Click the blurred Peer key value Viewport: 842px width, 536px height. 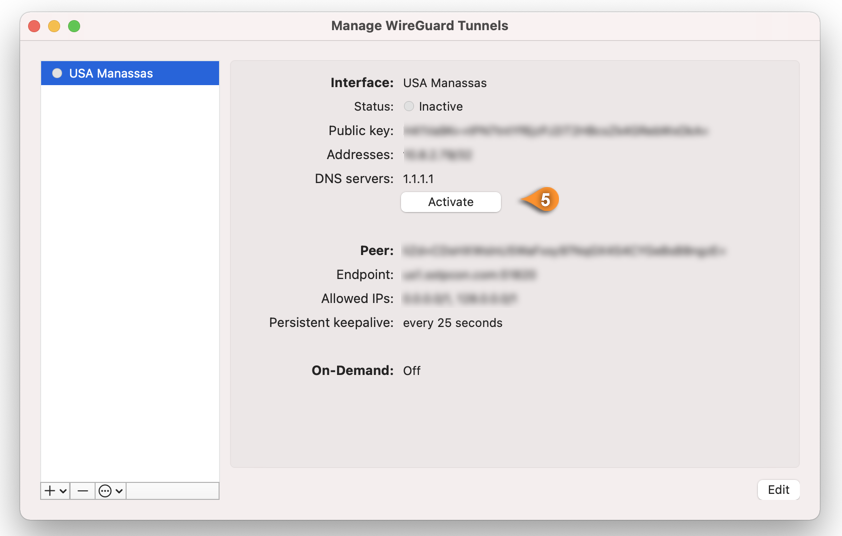tap(564, 250)
